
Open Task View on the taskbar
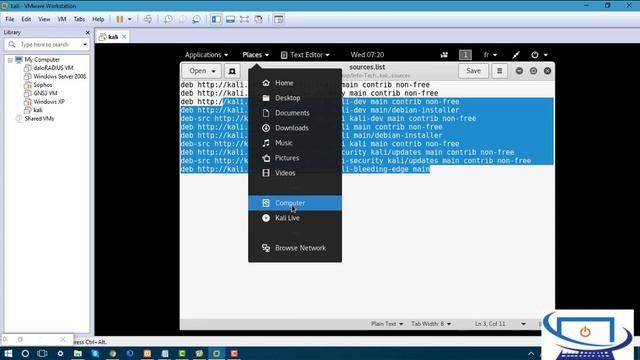(x=42, y=353)
